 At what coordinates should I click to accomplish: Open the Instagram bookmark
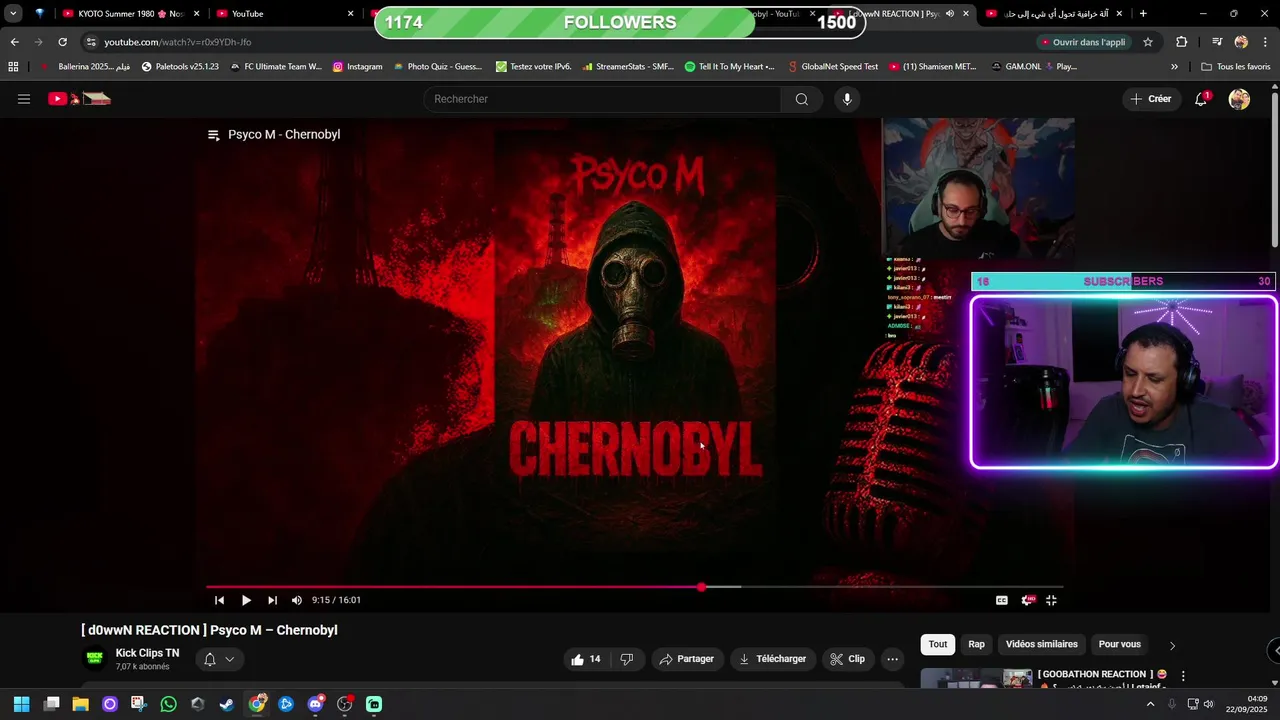point(358,67)
